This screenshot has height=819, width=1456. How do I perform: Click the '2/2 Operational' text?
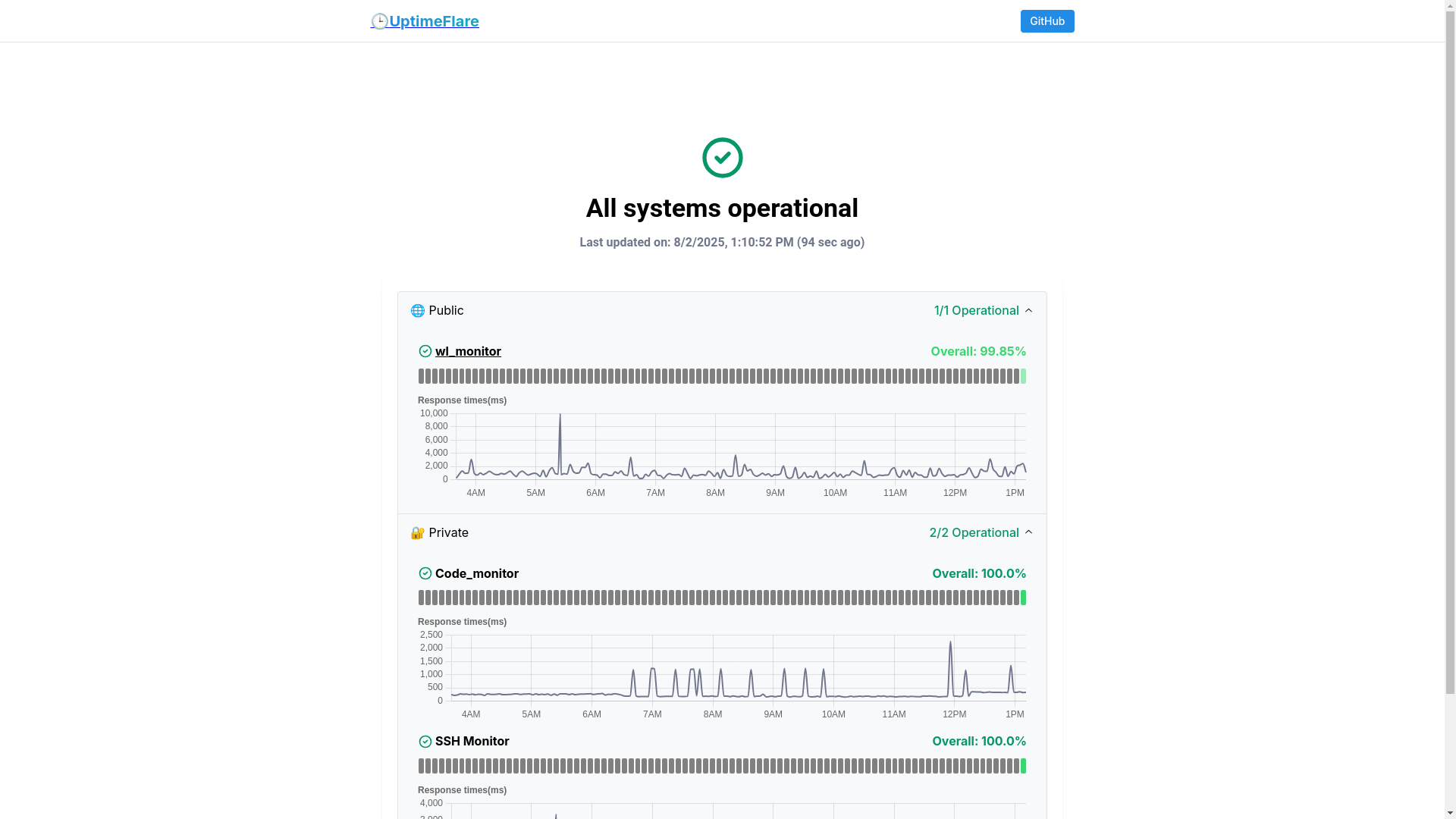point(974,532)
